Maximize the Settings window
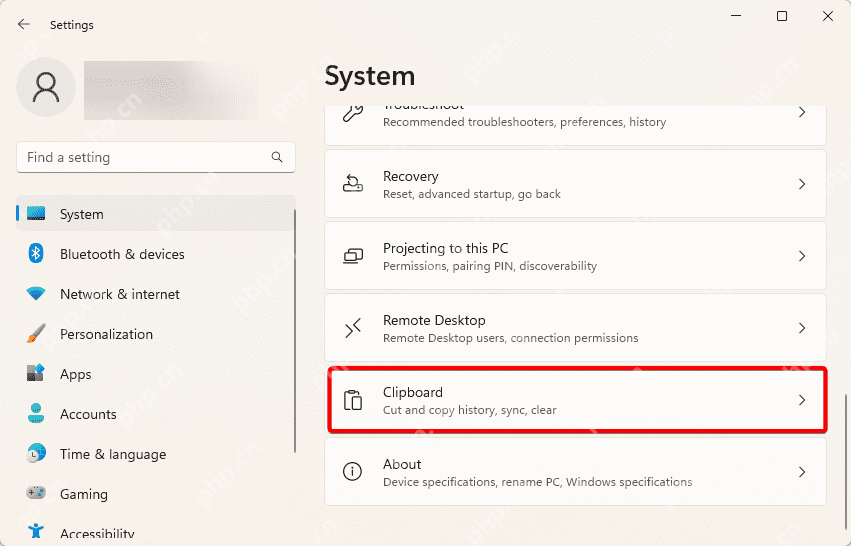Screen dimensions: 851x546 pos(782,16)
